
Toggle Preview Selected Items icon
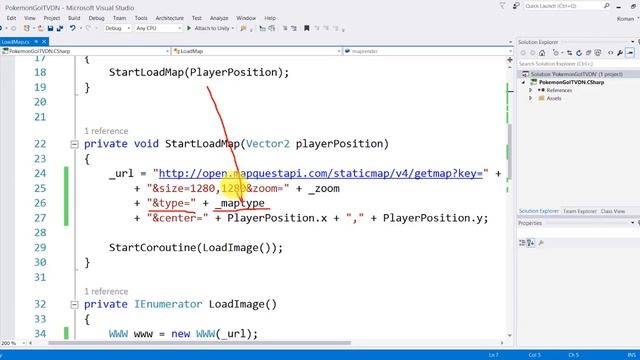(630, 53)
